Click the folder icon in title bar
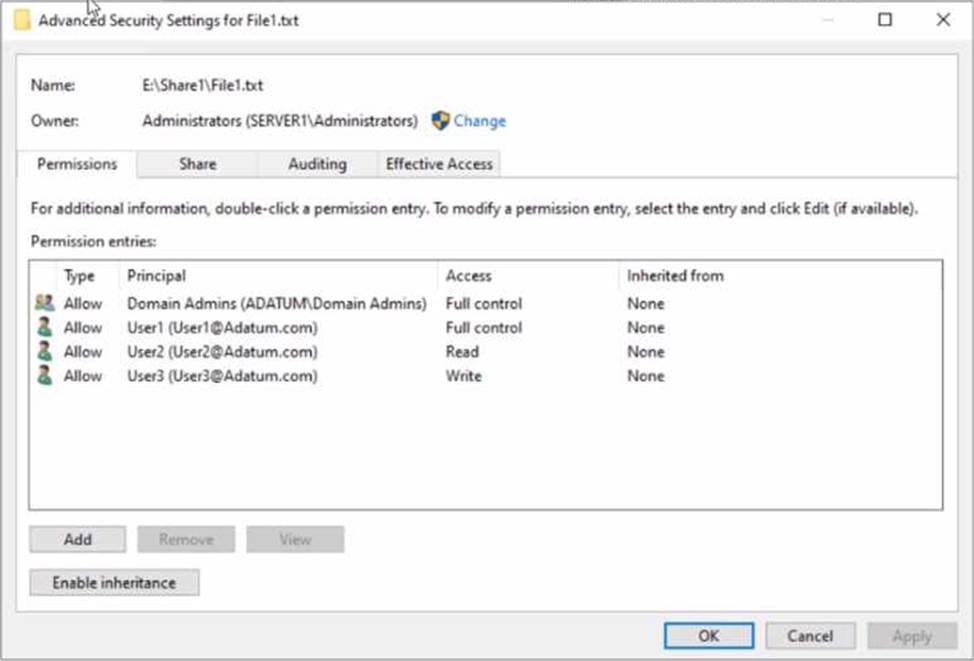The width and height of the screenshot is (974, 661). tap(22, 20)
